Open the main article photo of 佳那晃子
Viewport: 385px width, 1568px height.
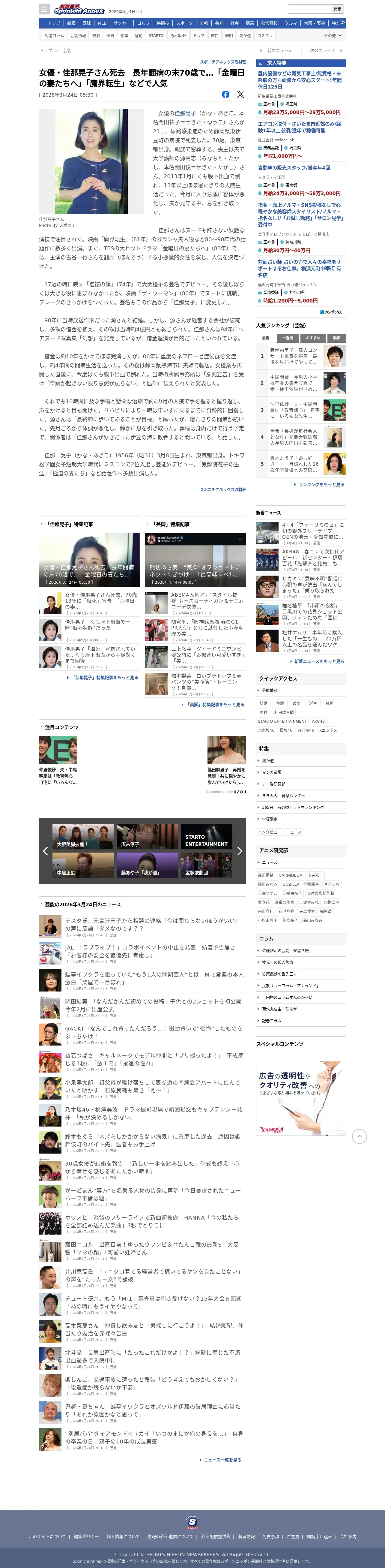tap(91, 161)
